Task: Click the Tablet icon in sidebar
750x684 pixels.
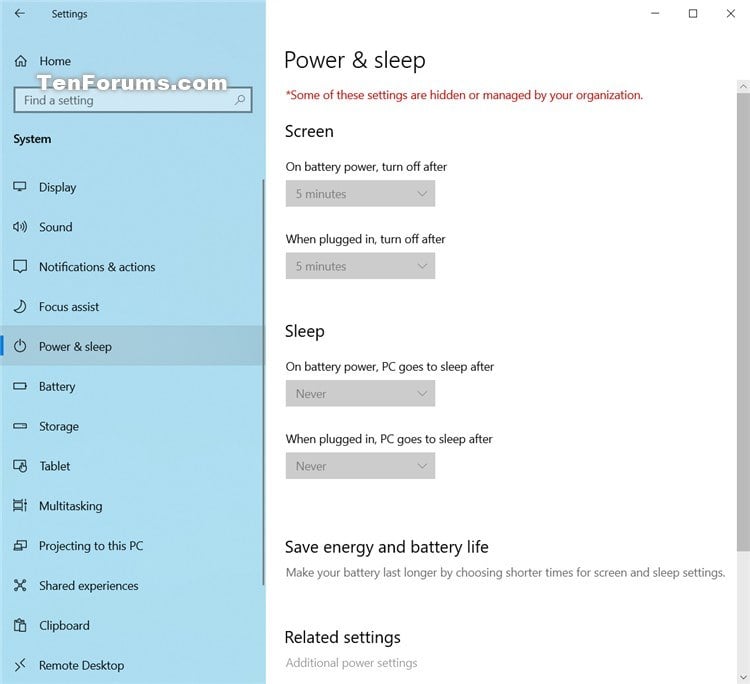Action: pyautogui.click(x=20, y=465)
